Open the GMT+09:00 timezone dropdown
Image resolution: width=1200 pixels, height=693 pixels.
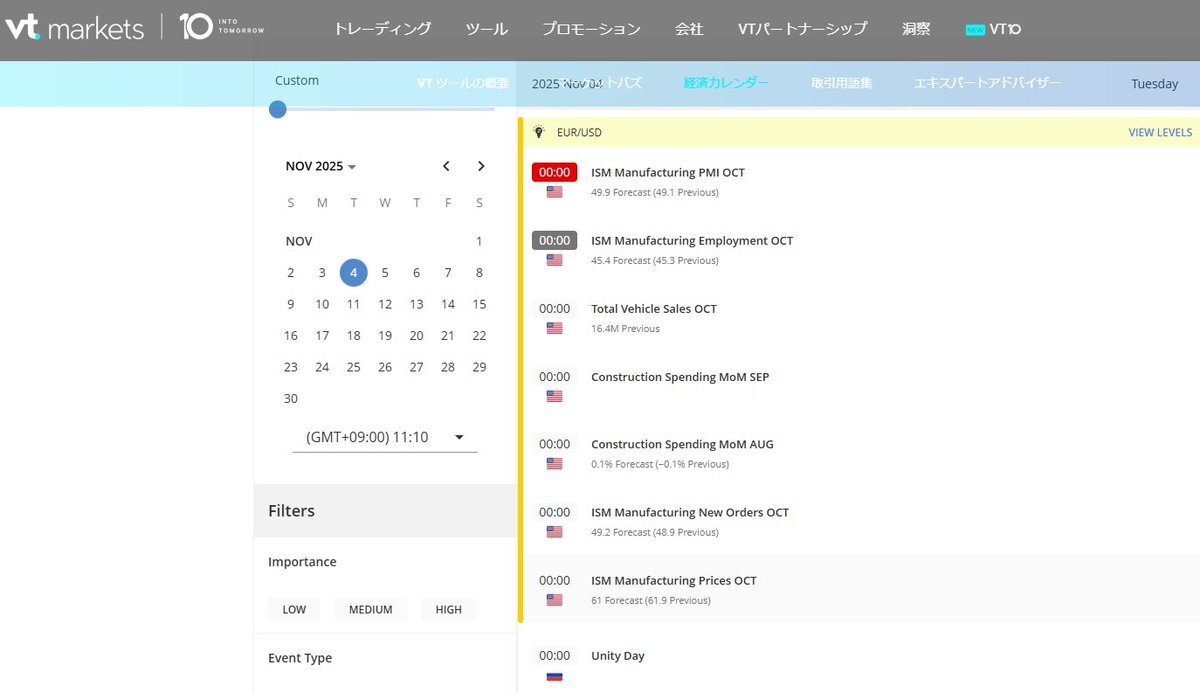point(384,437)
